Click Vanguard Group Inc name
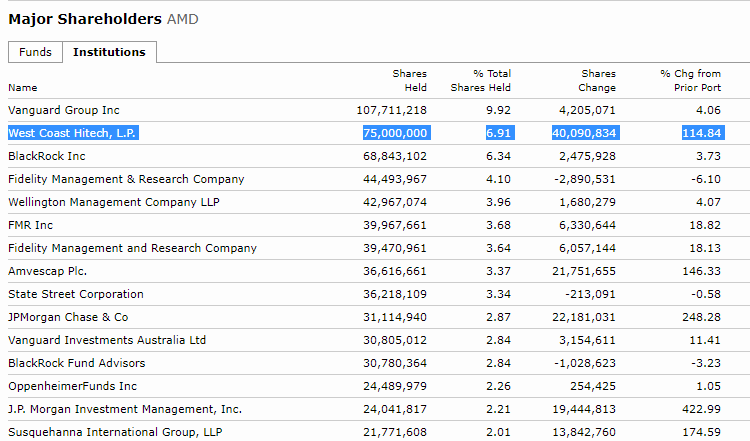 [x=64, y=110]
